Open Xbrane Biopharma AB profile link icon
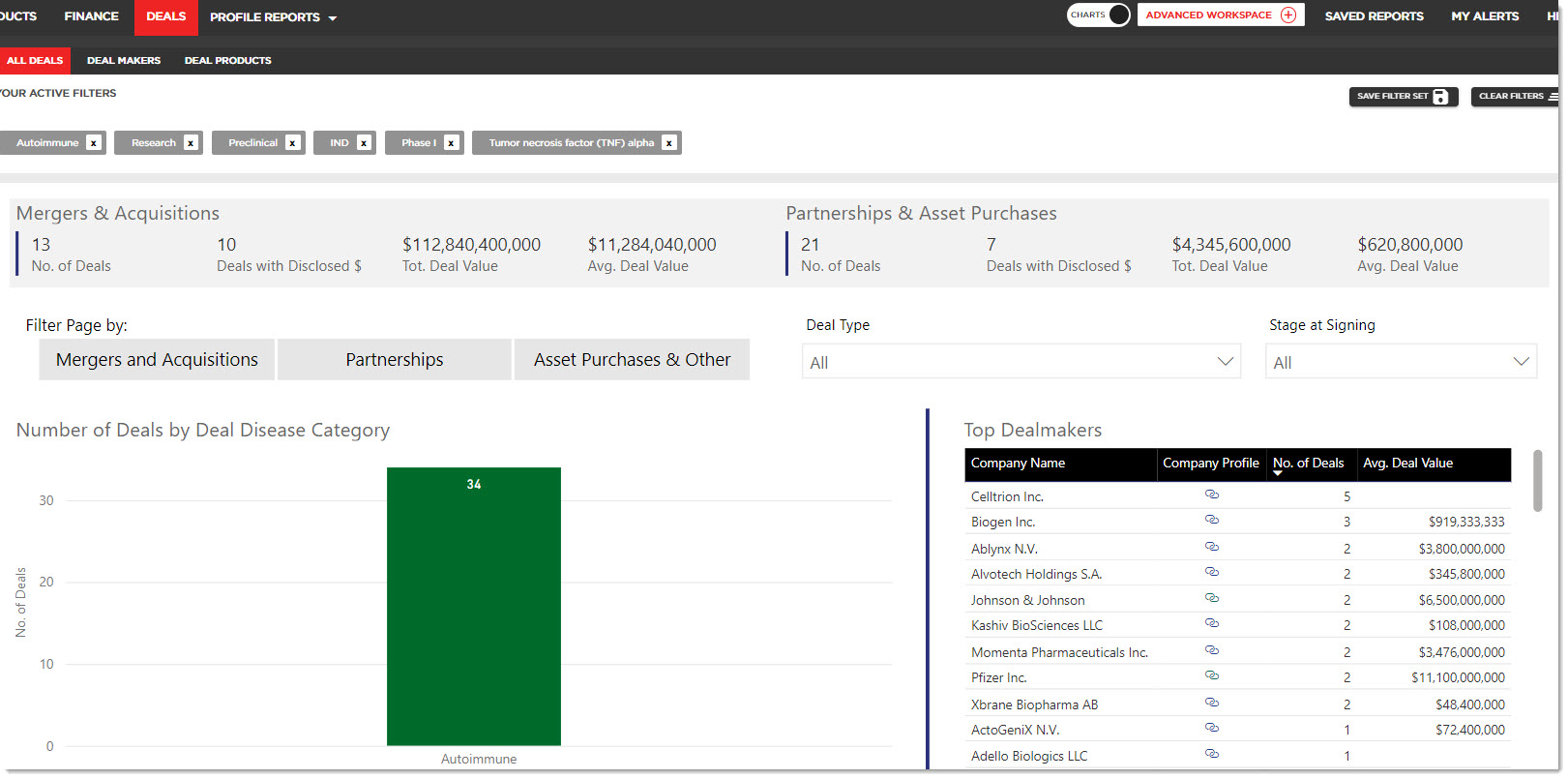The width and height of the screenshot is (1568, 779). pyautogui.click(x=1211, y=703)
